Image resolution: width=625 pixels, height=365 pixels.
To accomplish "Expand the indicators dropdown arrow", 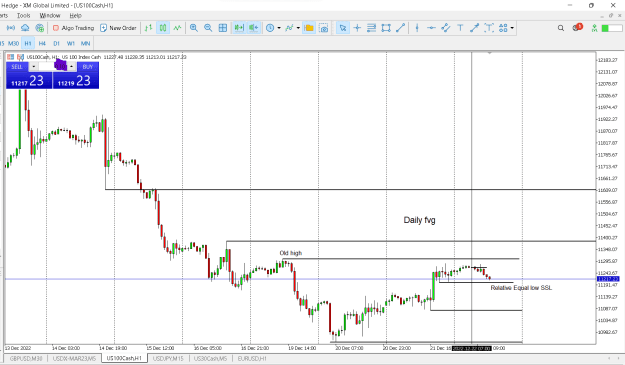I will click(x=298, y=28).
